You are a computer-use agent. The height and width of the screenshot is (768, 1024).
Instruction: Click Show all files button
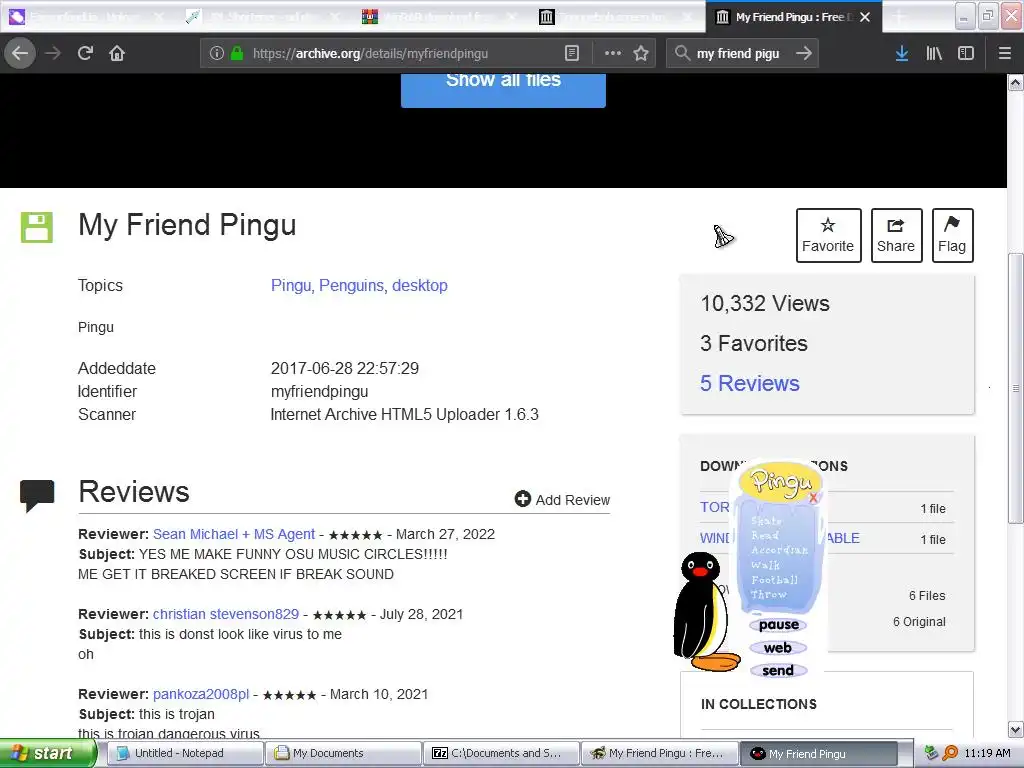tap(503, 88)
